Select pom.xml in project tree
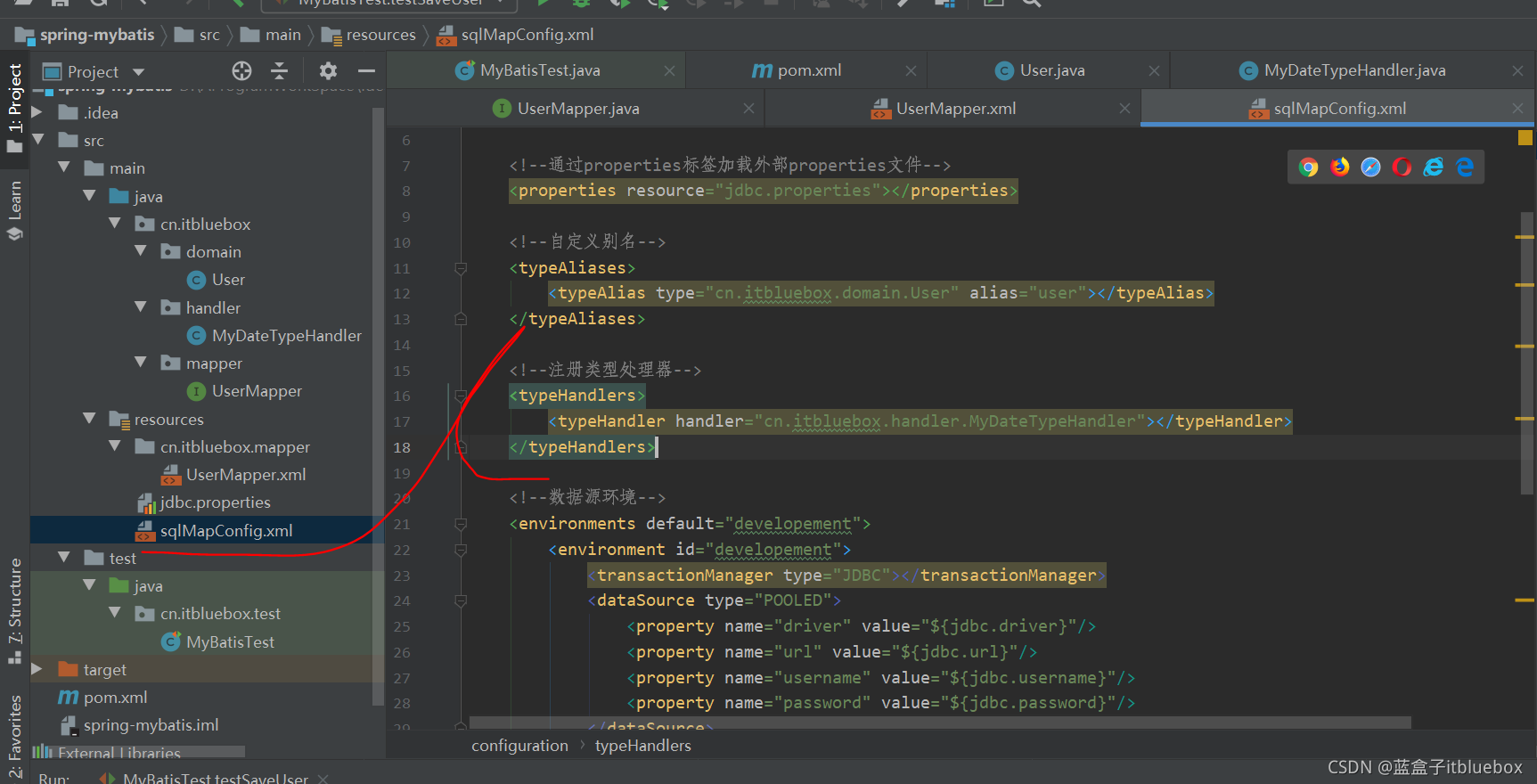 pos(102,698)
